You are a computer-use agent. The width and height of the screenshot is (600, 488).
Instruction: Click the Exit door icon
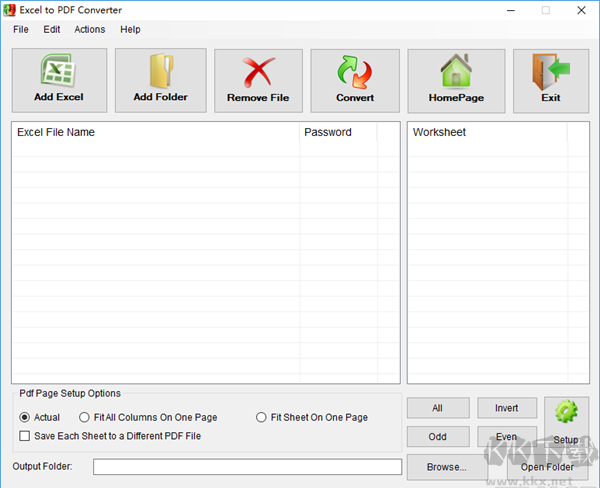coord(551,72)
